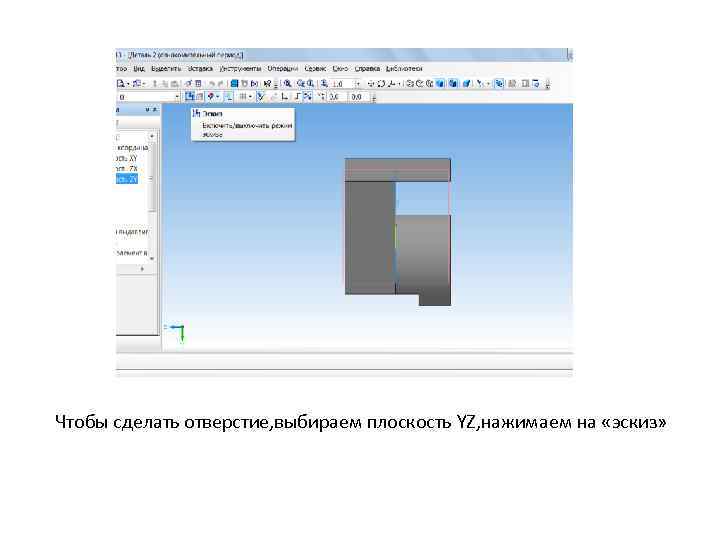The width and height of the screenshot is (720, 540).
Task: Open the scale value dropdown arrow
Action: [x=358, y=84]
